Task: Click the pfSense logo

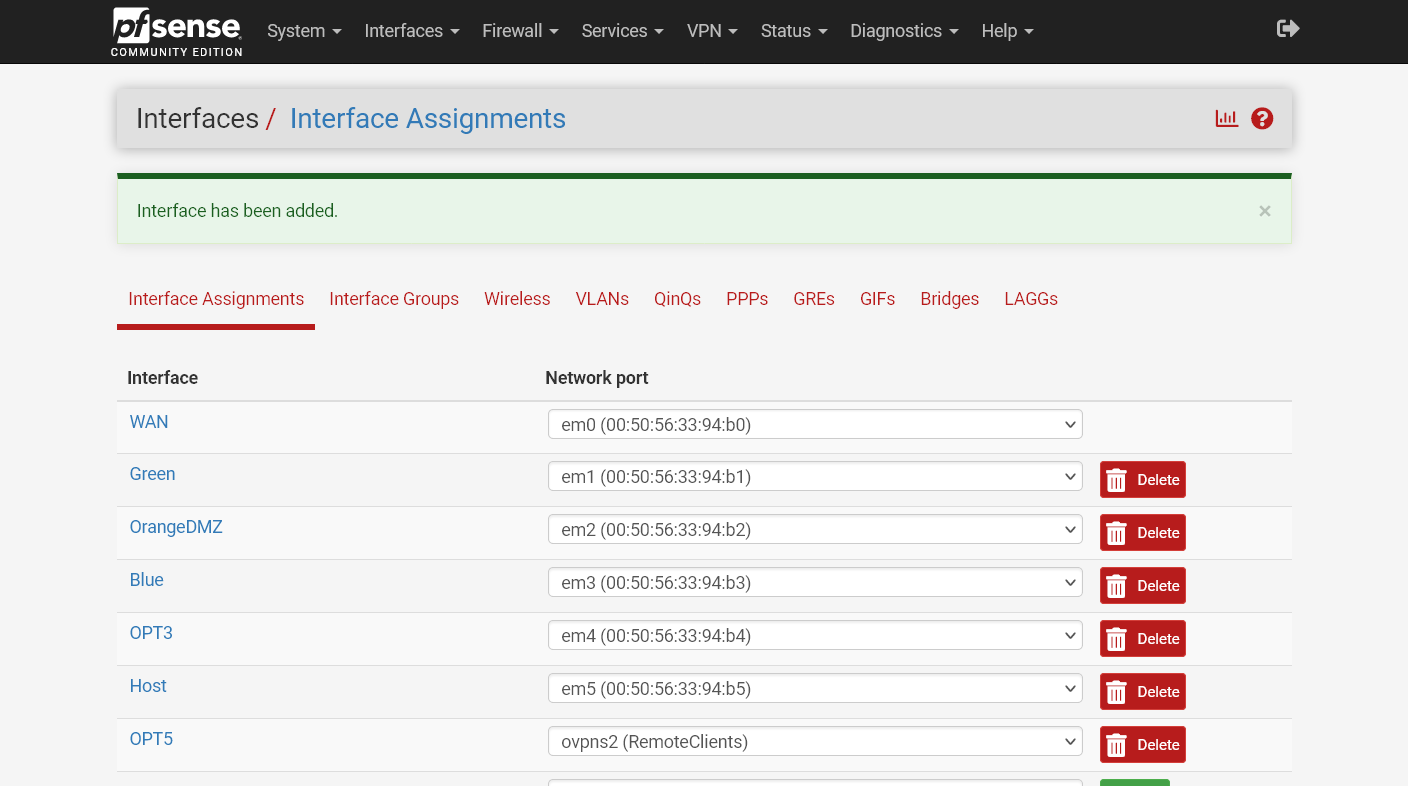Action: pyautogui.click(x=176, y=31)
